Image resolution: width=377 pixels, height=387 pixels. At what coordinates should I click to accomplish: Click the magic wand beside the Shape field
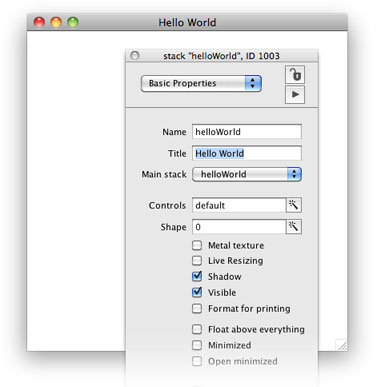tap(293, 227)
